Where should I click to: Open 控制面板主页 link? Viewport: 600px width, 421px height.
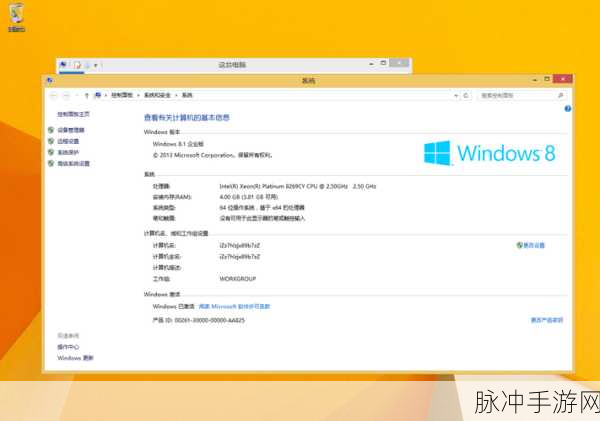73,114
